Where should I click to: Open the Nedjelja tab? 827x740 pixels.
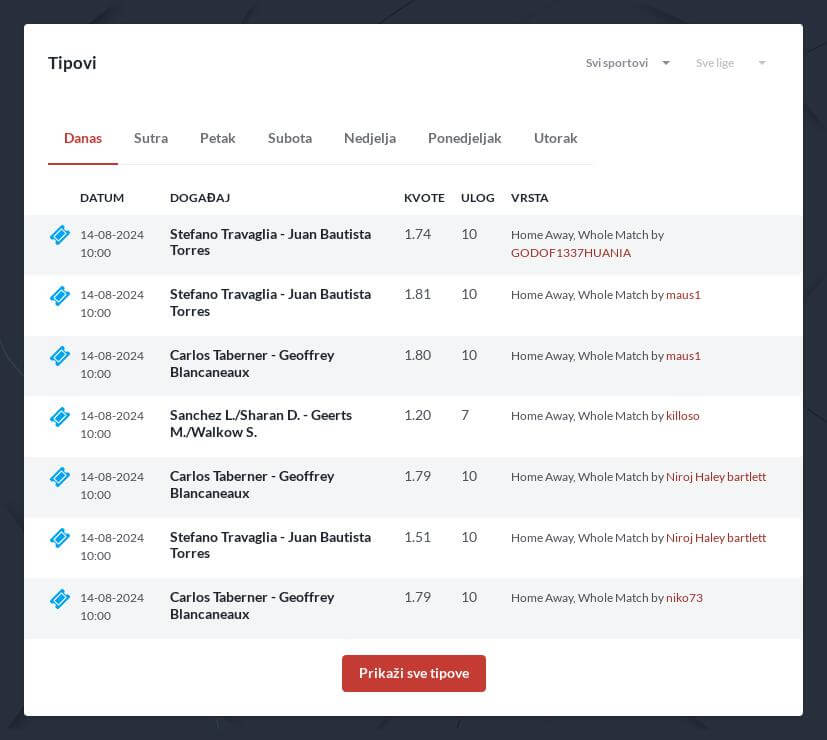click(370, 138)
